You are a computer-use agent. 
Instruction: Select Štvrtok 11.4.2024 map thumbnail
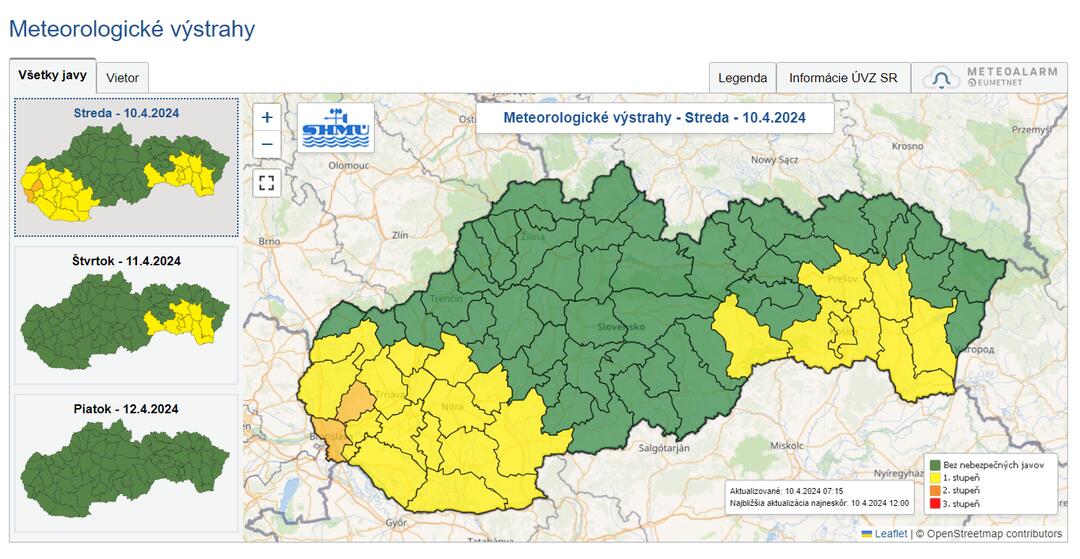pos(126,315)
